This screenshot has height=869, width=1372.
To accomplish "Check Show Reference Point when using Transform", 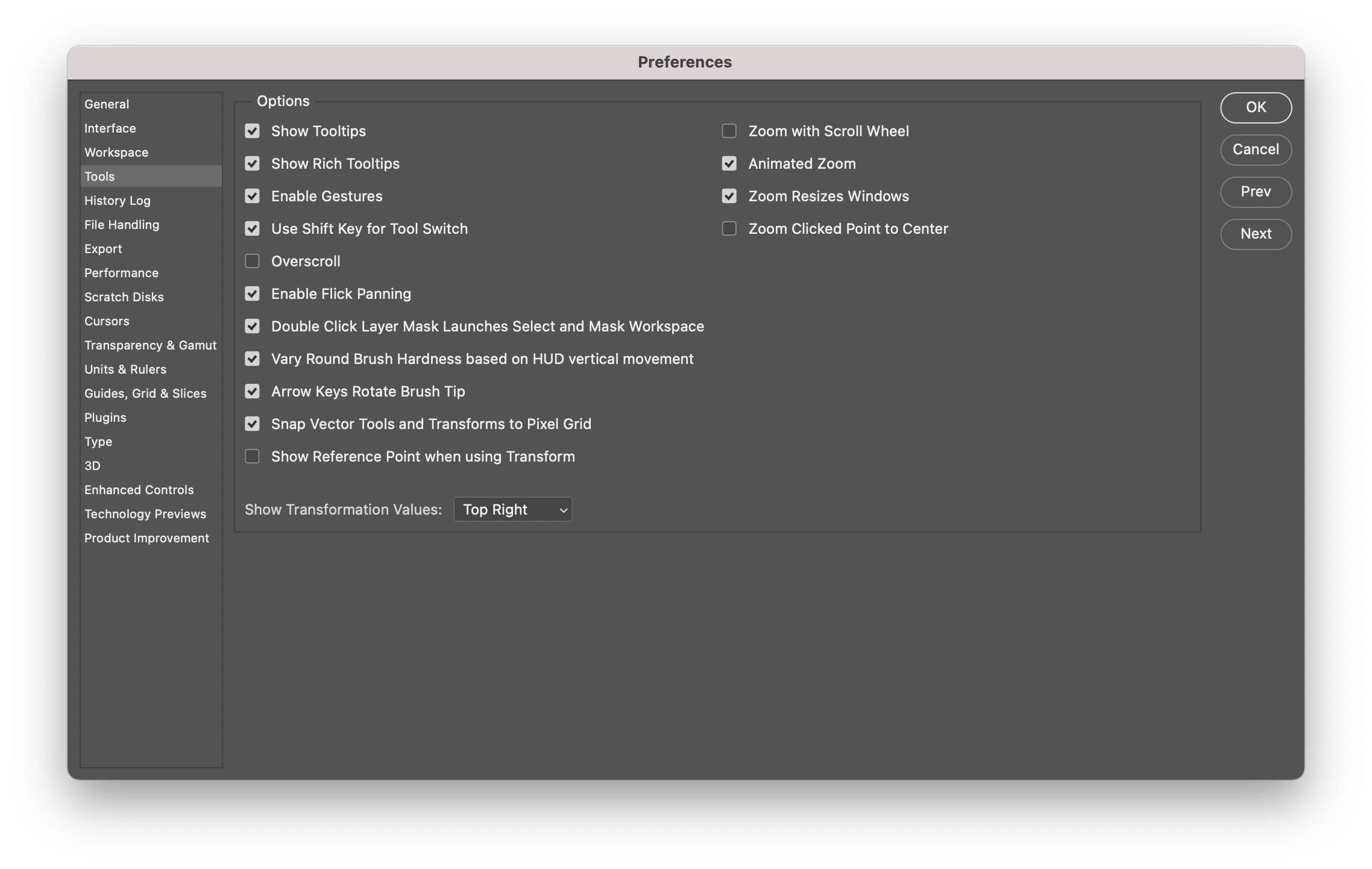I will [252, 457].
